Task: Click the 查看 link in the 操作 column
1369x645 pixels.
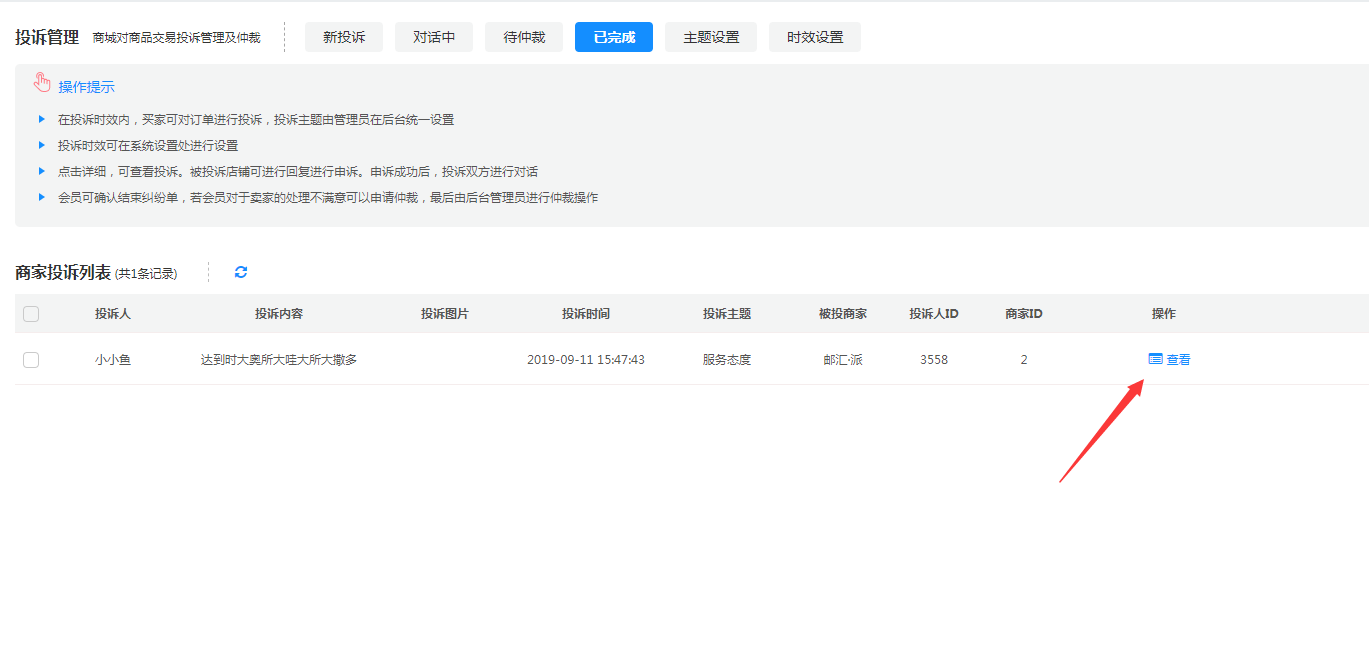Action: [1178, 360]
